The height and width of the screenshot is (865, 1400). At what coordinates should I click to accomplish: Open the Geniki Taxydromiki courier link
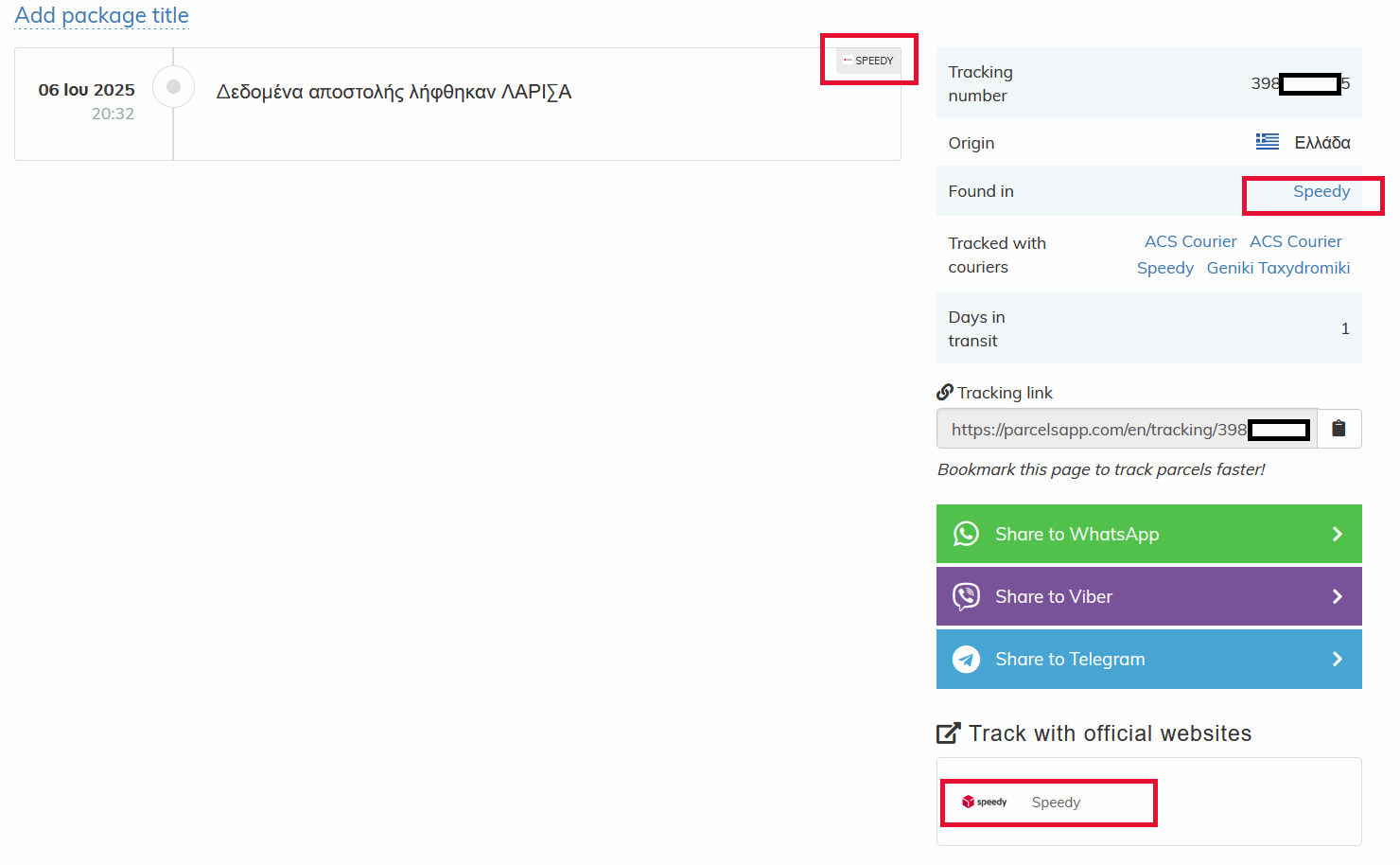point(1278,268)
